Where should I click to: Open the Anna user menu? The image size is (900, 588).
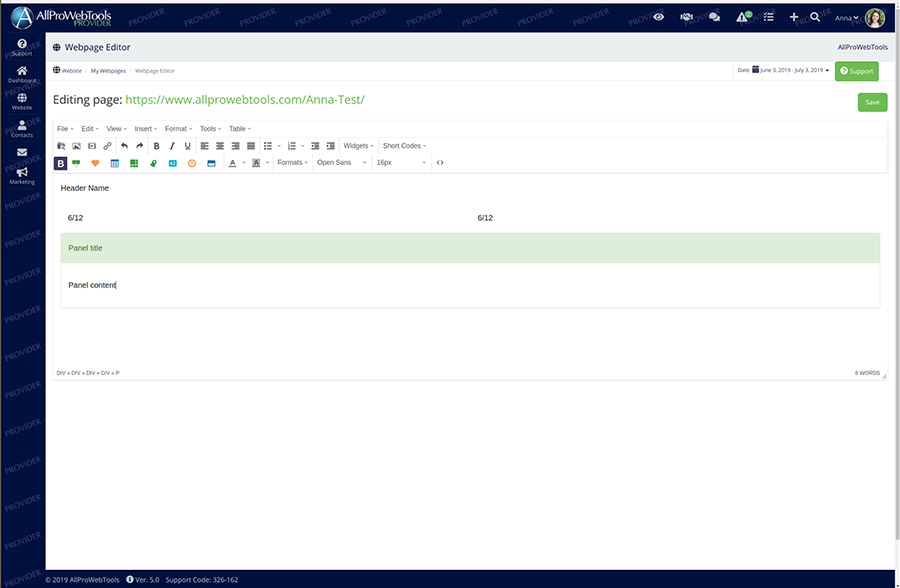[847, 18]
